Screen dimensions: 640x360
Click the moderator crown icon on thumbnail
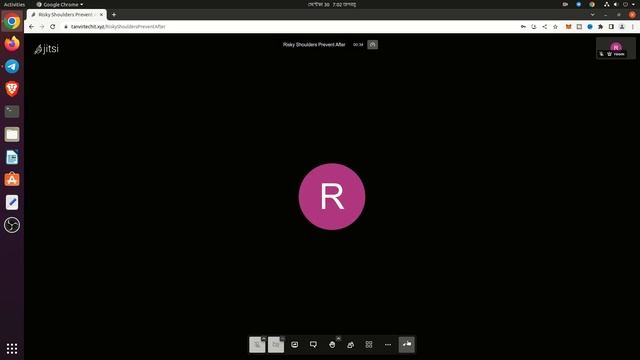(609, 54)
